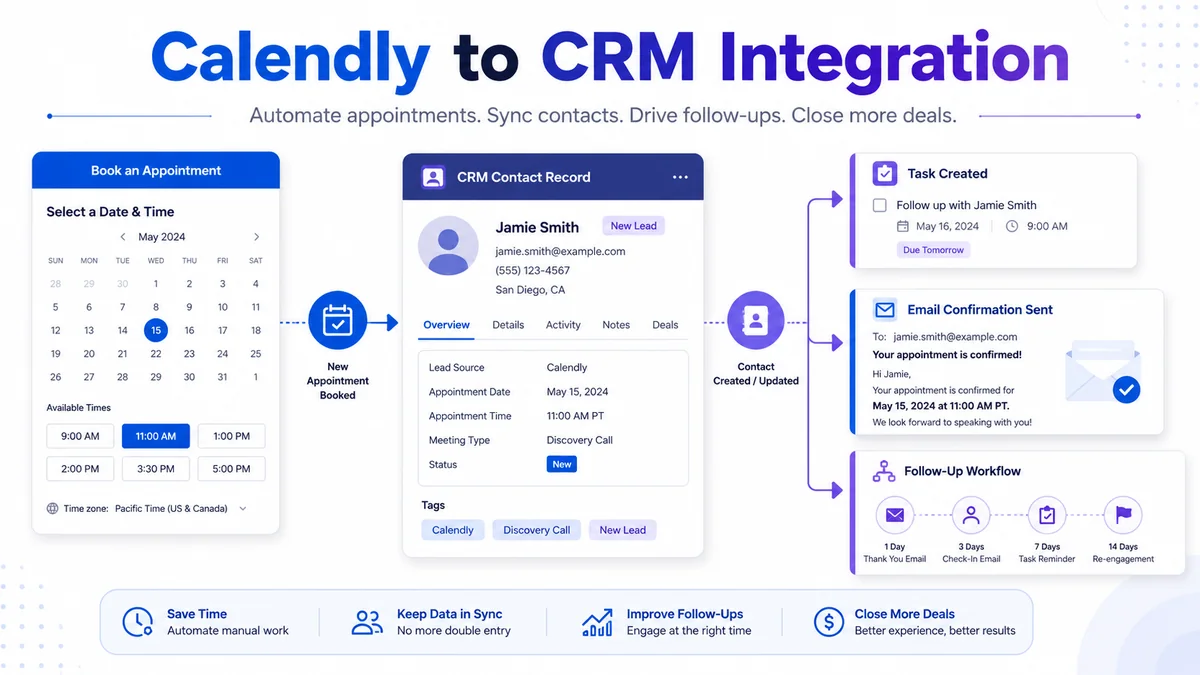The image size is (1200, 675).
Task: Choose the 2:00 PM time slot
Action: pos(80,468)
